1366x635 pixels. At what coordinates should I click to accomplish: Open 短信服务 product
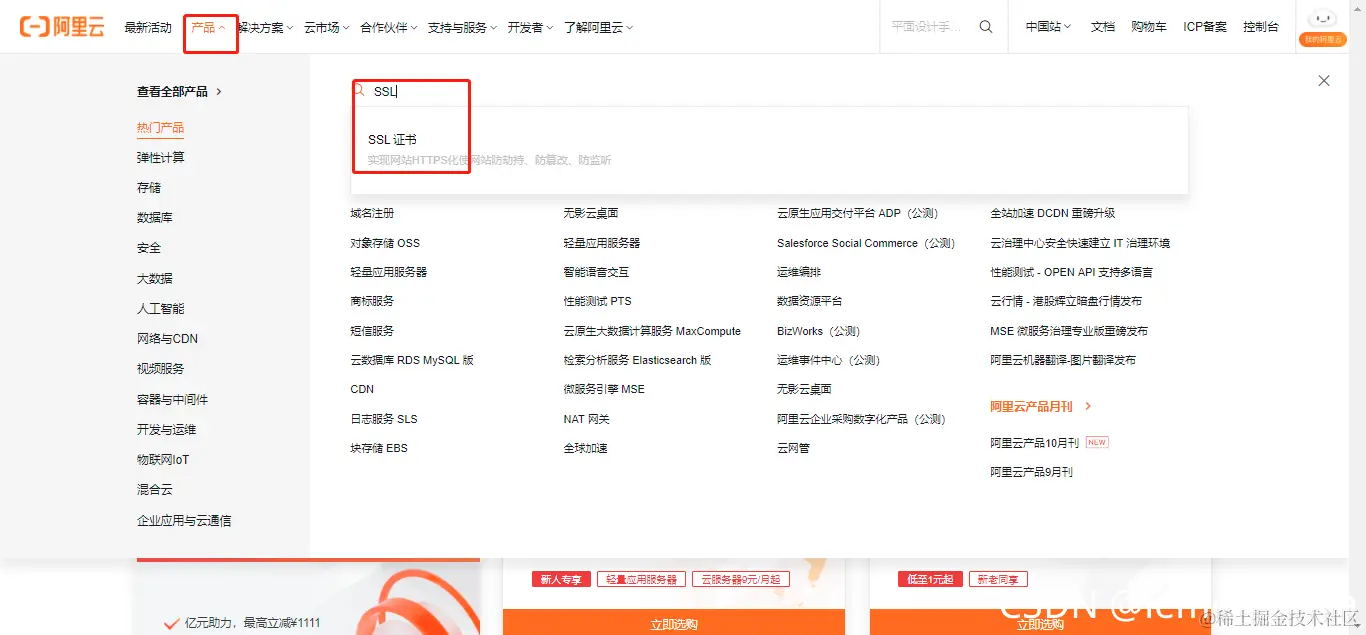tap(372, 331)
